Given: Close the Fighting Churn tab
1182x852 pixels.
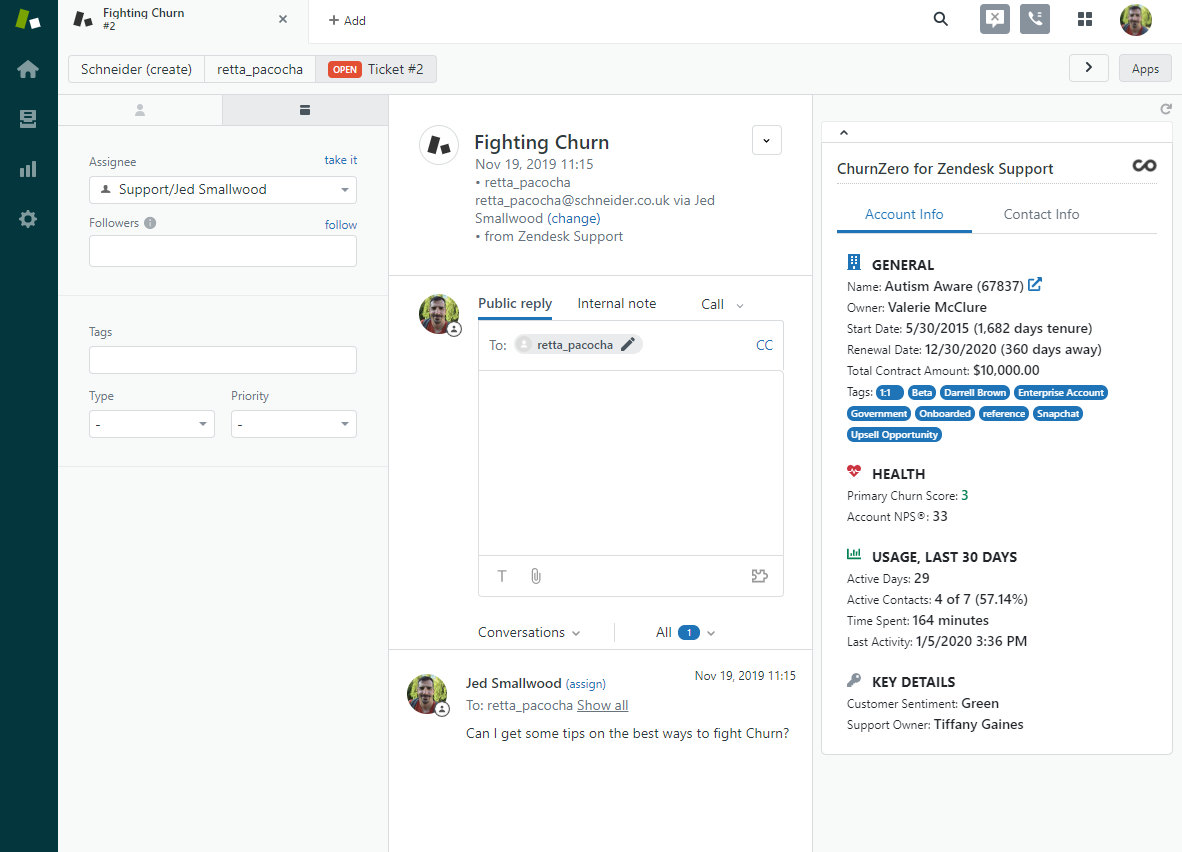Looking at the screenshot, I should [283, 20].
